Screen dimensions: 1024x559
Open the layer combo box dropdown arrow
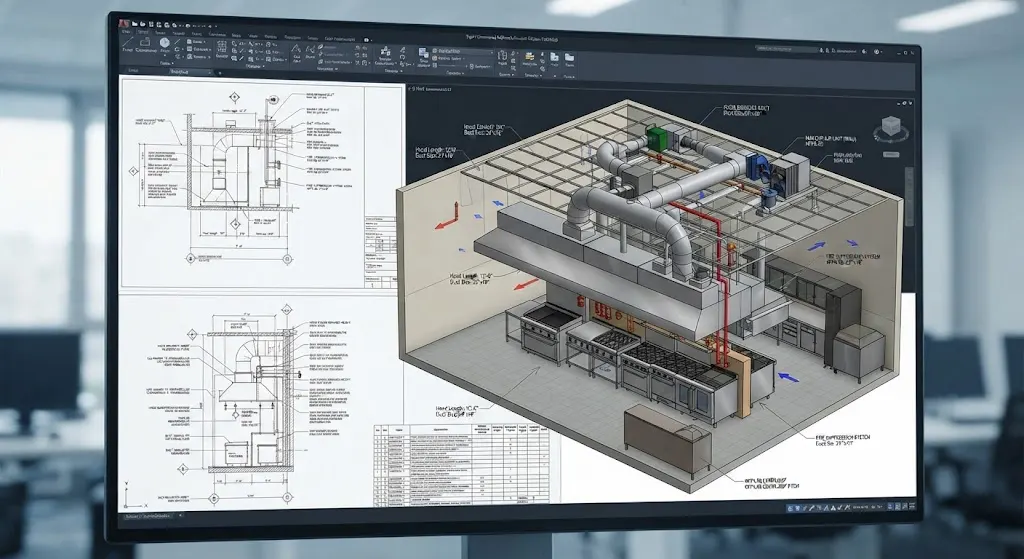pos(491,52)
